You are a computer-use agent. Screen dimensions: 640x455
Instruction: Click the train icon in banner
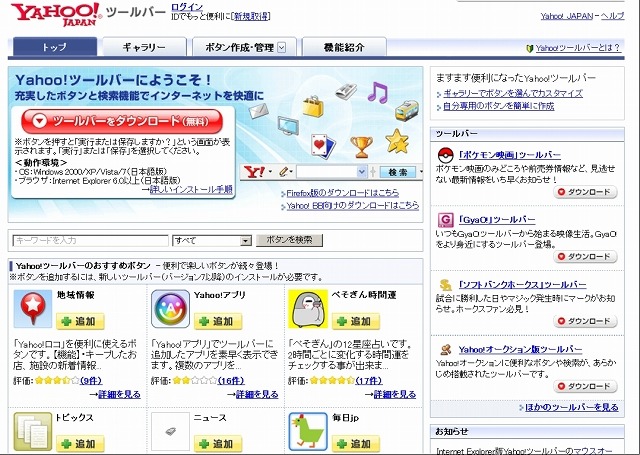(407, 110)
